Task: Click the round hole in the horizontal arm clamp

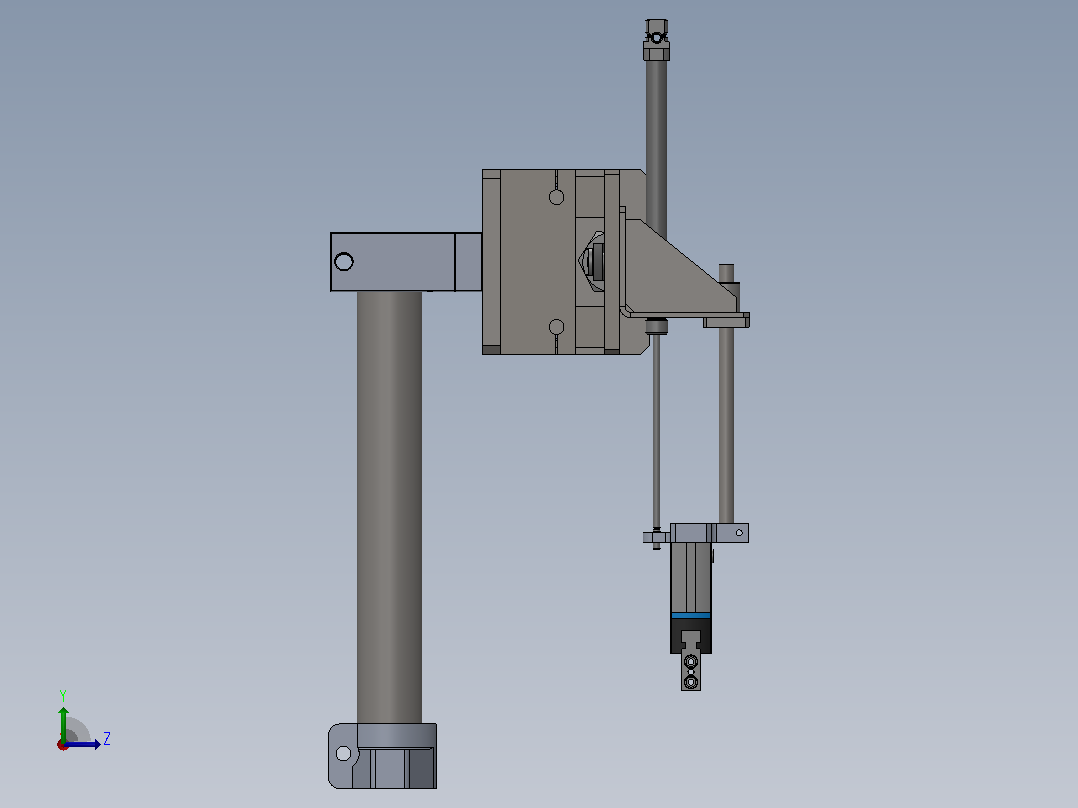Action: click(x=344, y=261)
